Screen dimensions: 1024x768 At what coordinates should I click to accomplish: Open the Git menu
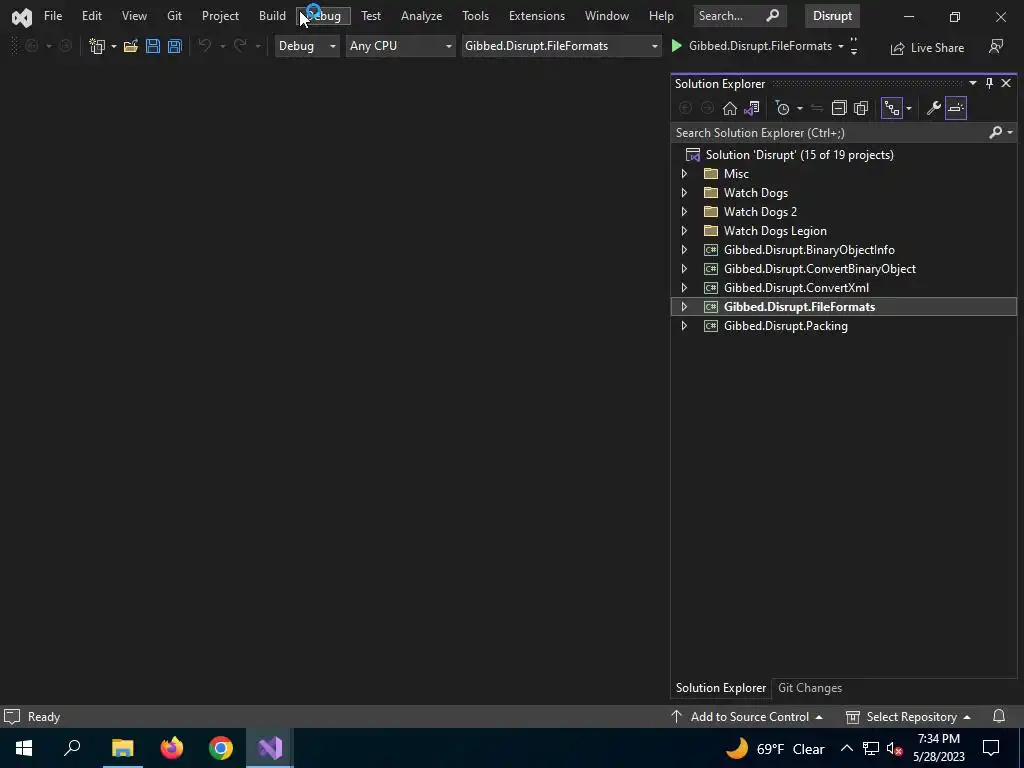(174, 16)
